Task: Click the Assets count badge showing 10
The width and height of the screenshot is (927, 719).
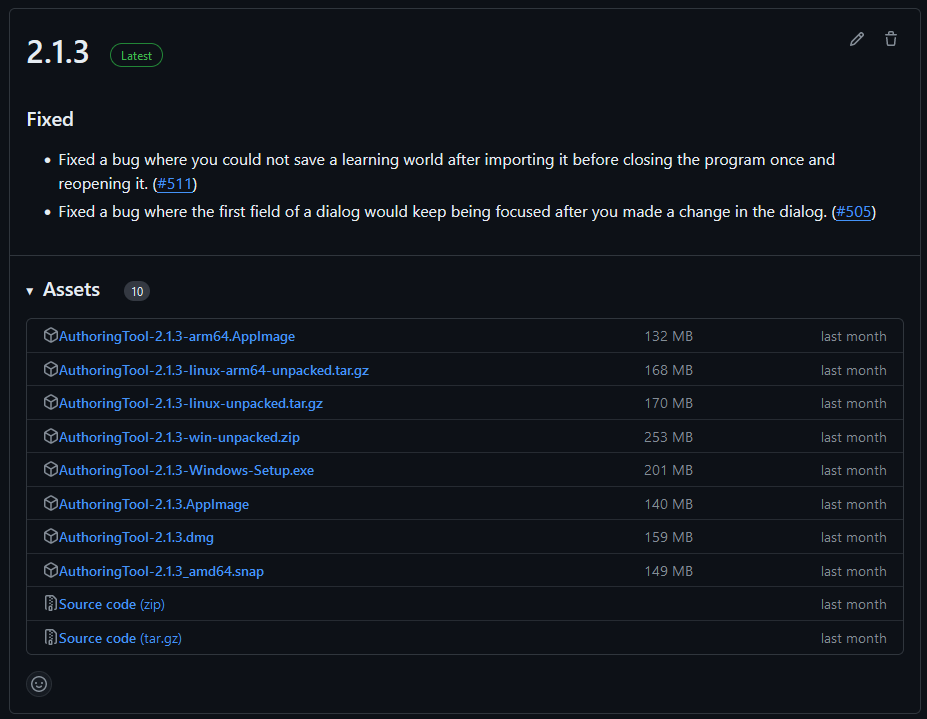Action: click(x=137, y=291)
